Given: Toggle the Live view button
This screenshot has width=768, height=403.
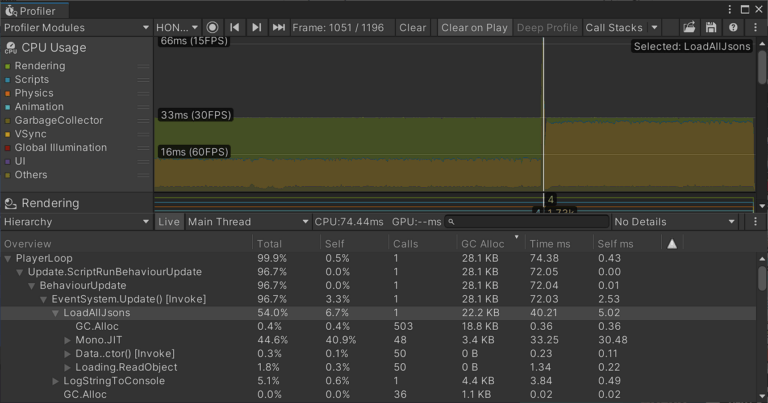Looking at the screenshot, I should (x=169, y=222).
